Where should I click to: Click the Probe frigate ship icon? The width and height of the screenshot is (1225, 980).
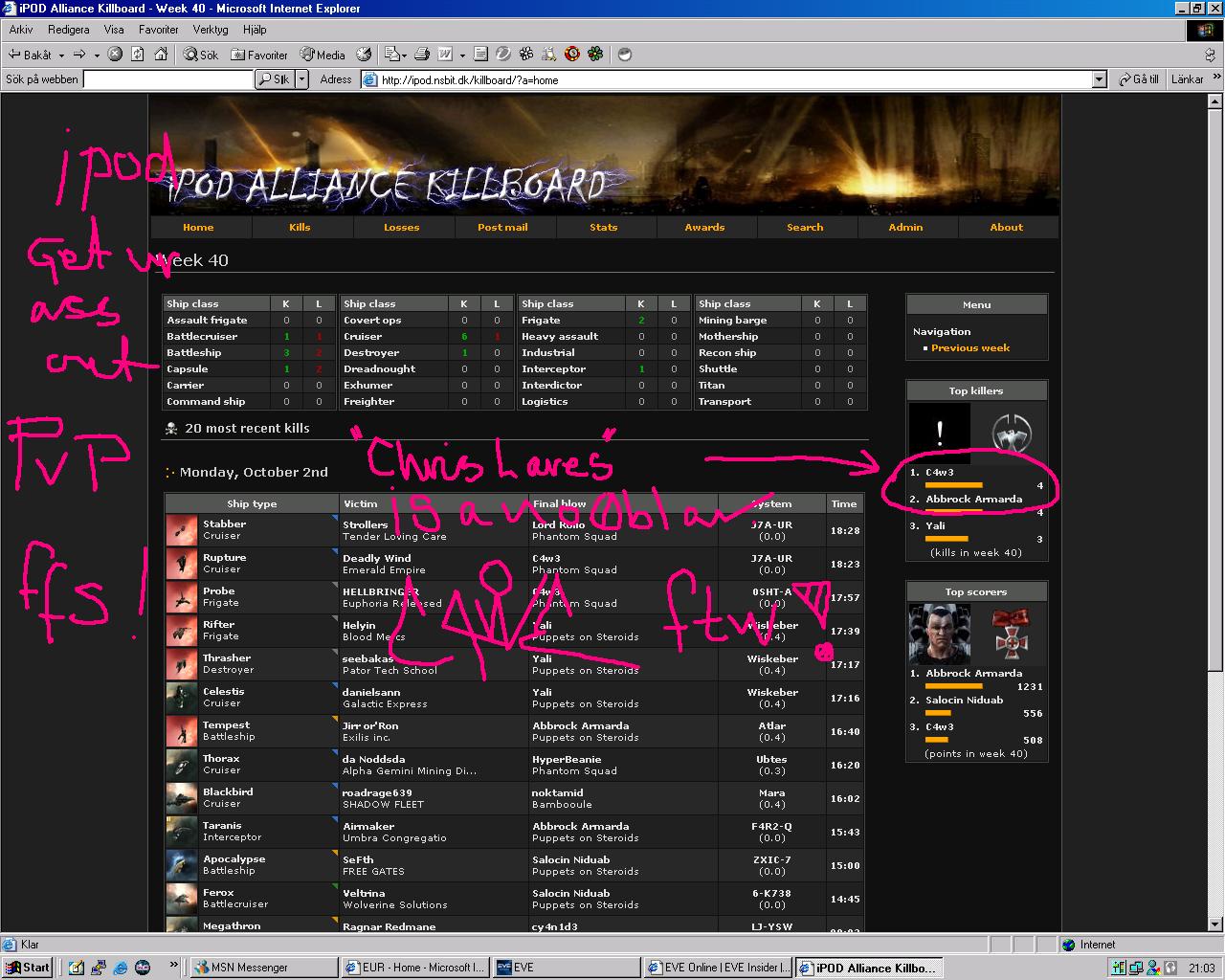coord(182,597)
